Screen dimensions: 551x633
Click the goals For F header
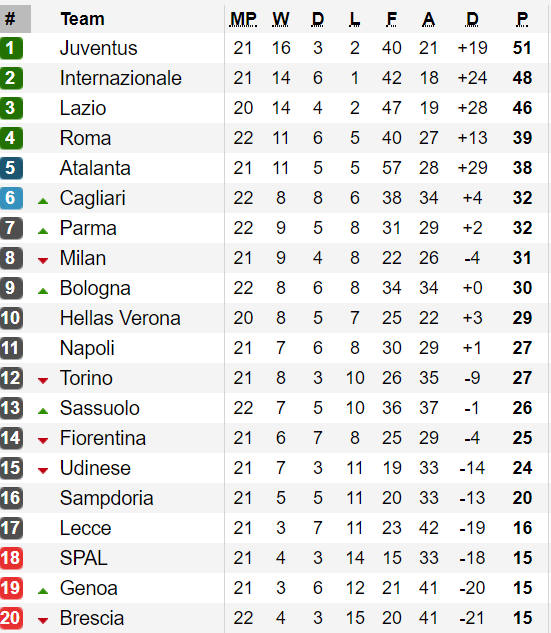[392, 19]
